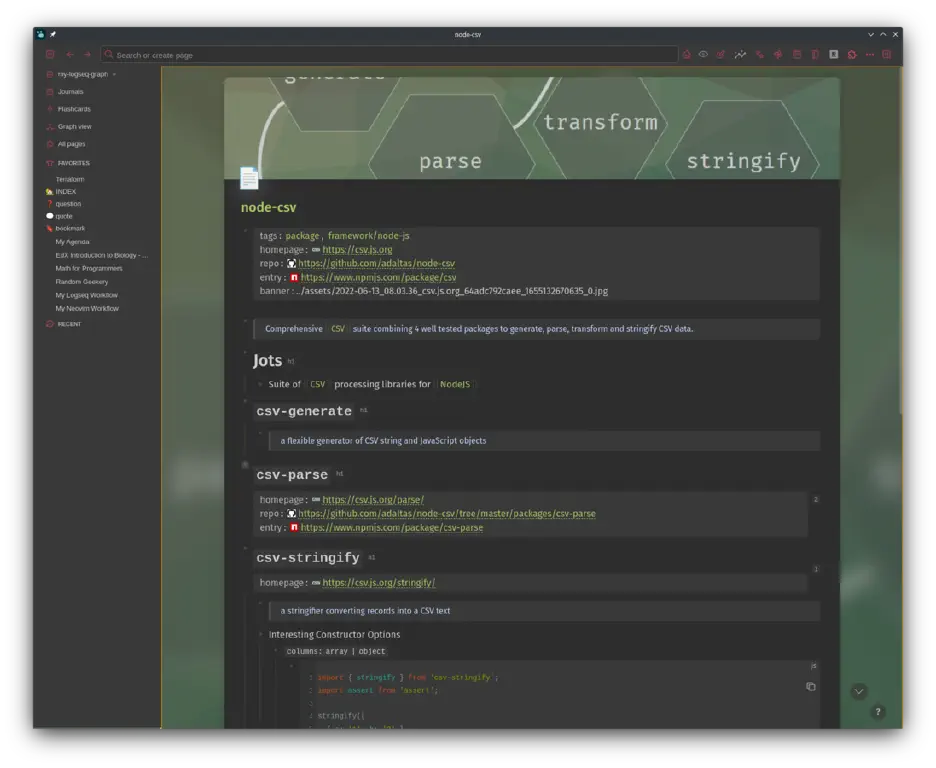
Task: Open the https://csv.js.org homepage link
Action: [357, 249]
